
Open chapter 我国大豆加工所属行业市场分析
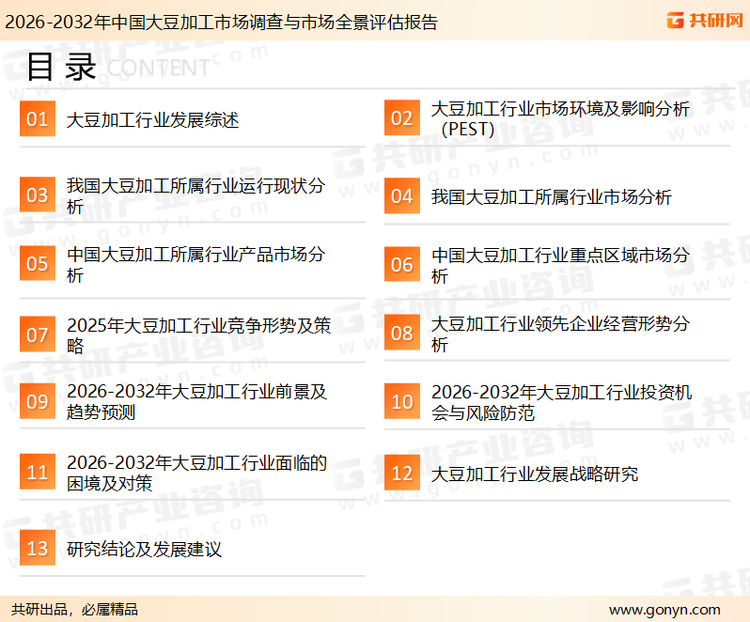551,197
